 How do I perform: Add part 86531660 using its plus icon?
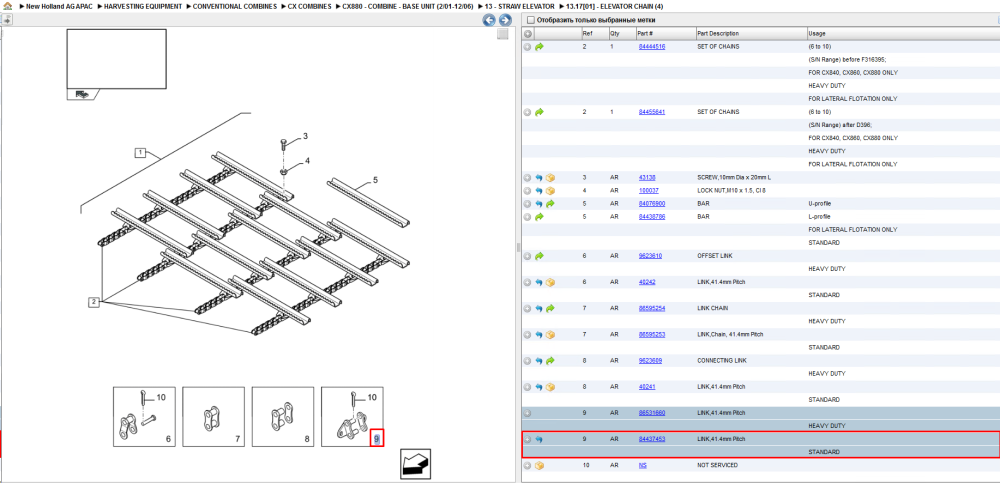coord(527,413)
